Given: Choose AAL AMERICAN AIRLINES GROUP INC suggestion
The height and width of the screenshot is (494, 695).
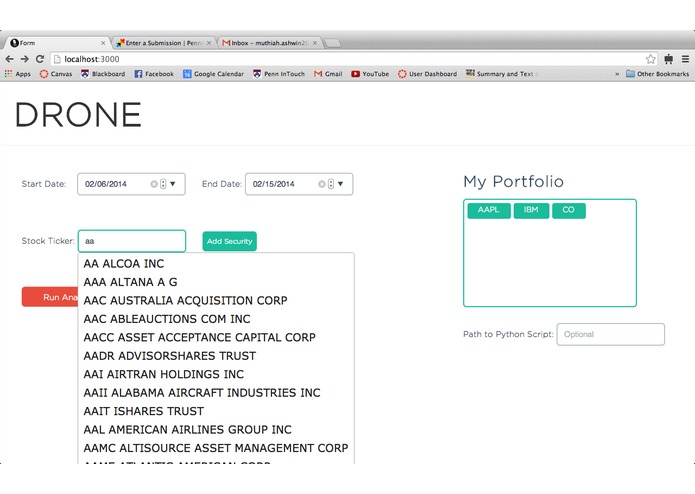Looking at the screenshot, I should point(216,430).
